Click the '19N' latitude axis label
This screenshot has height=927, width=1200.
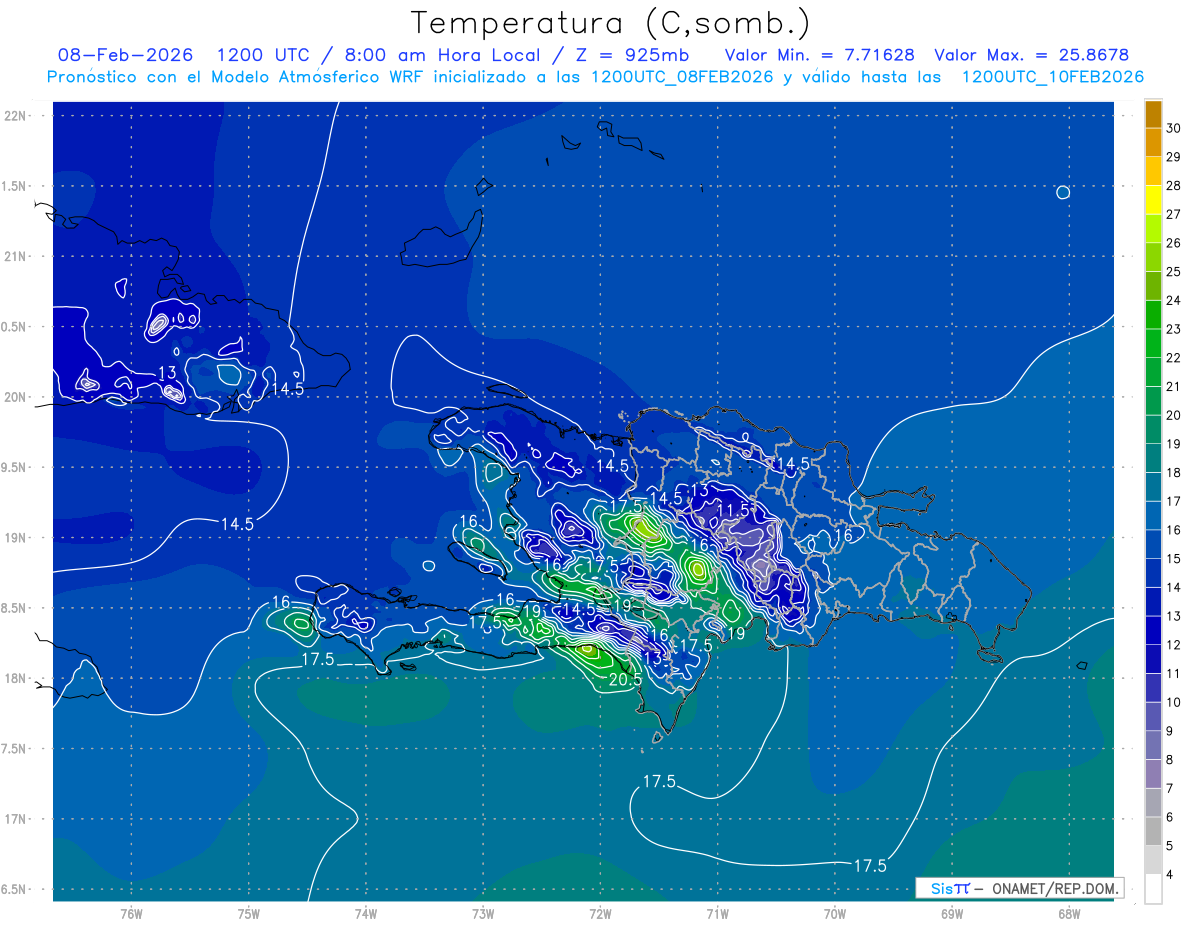pos(17,537)
